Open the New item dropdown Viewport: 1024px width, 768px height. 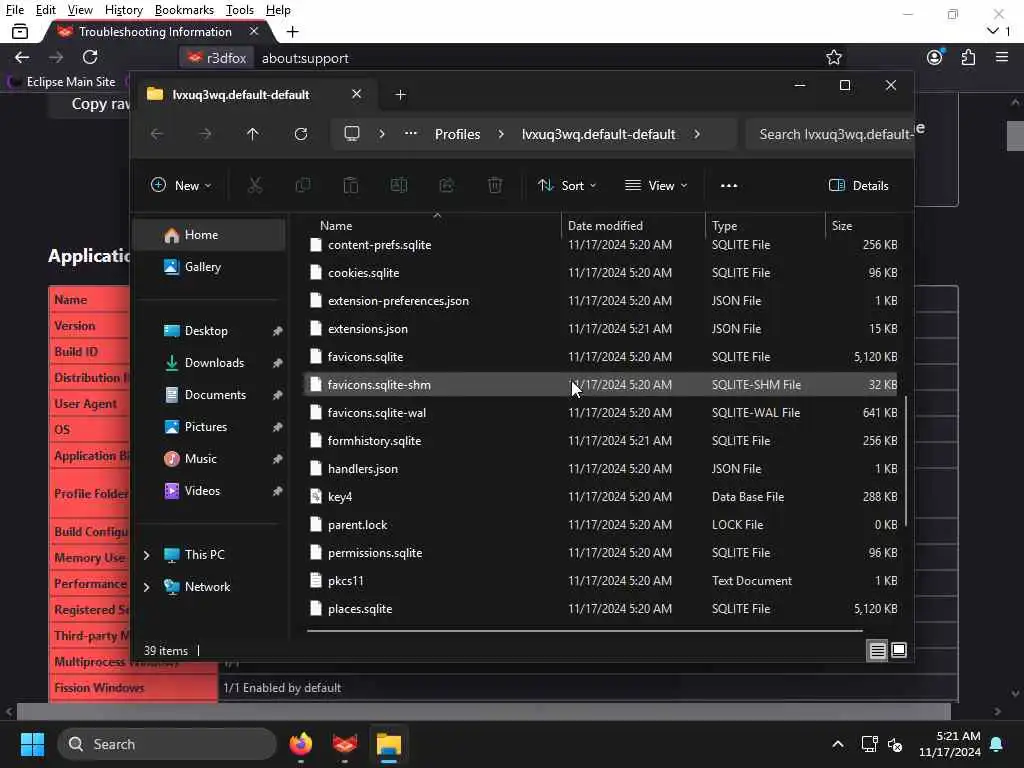point(181,185)
